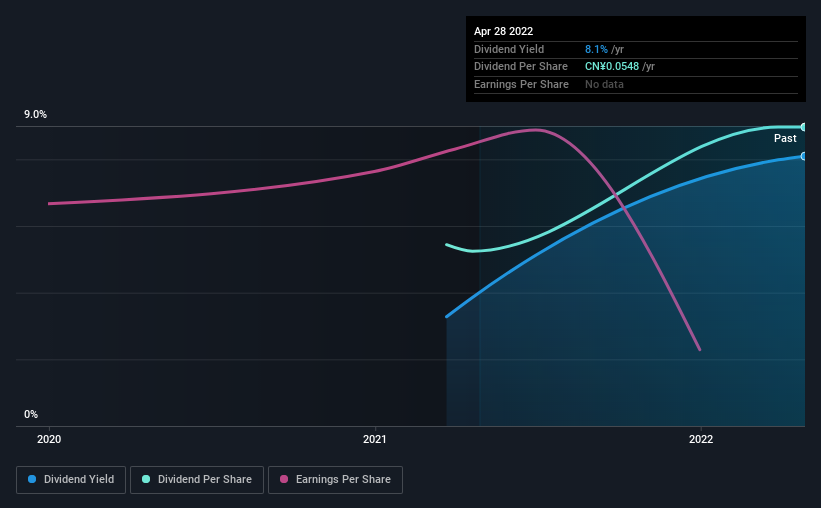This screenshot has width=821, height=508.
Task: Click the CN¥0.0548 value in the tooltip
Action: point(612,67)
